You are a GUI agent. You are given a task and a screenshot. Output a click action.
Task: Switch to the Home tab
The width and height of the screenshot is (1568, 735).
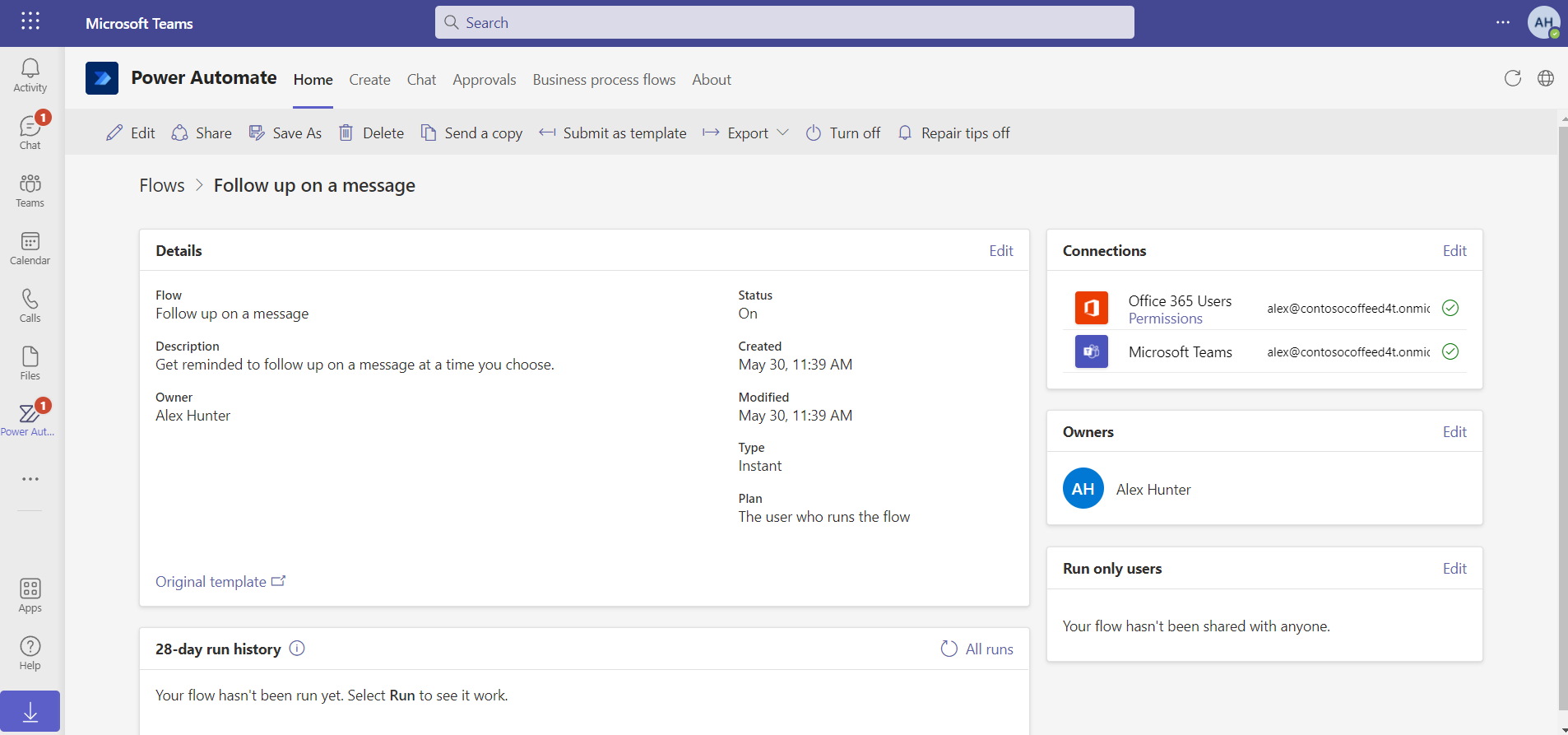click(x=313, y=80)
